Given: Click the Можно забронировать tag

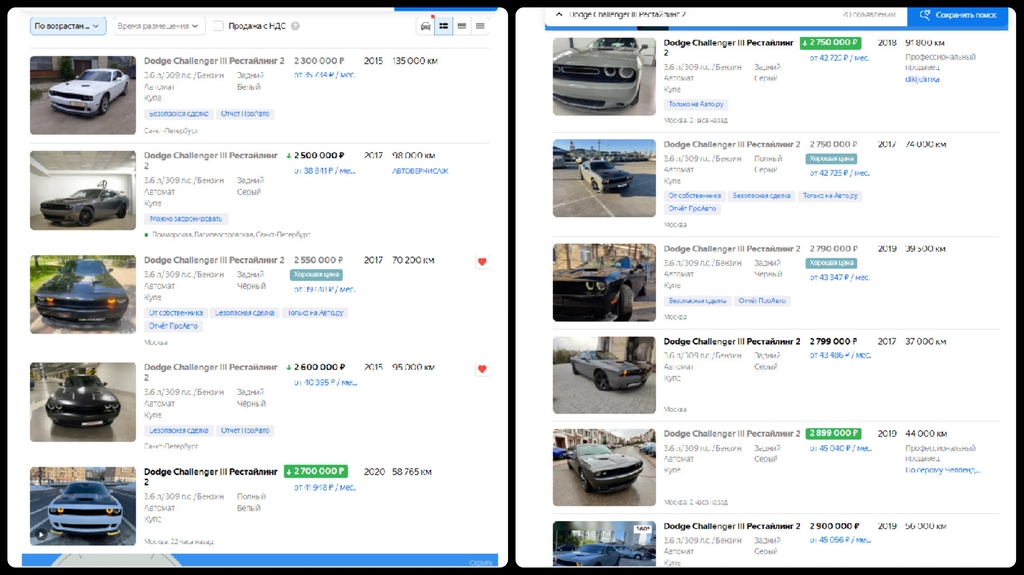Looking at the screenshot, I should (186, 219).
